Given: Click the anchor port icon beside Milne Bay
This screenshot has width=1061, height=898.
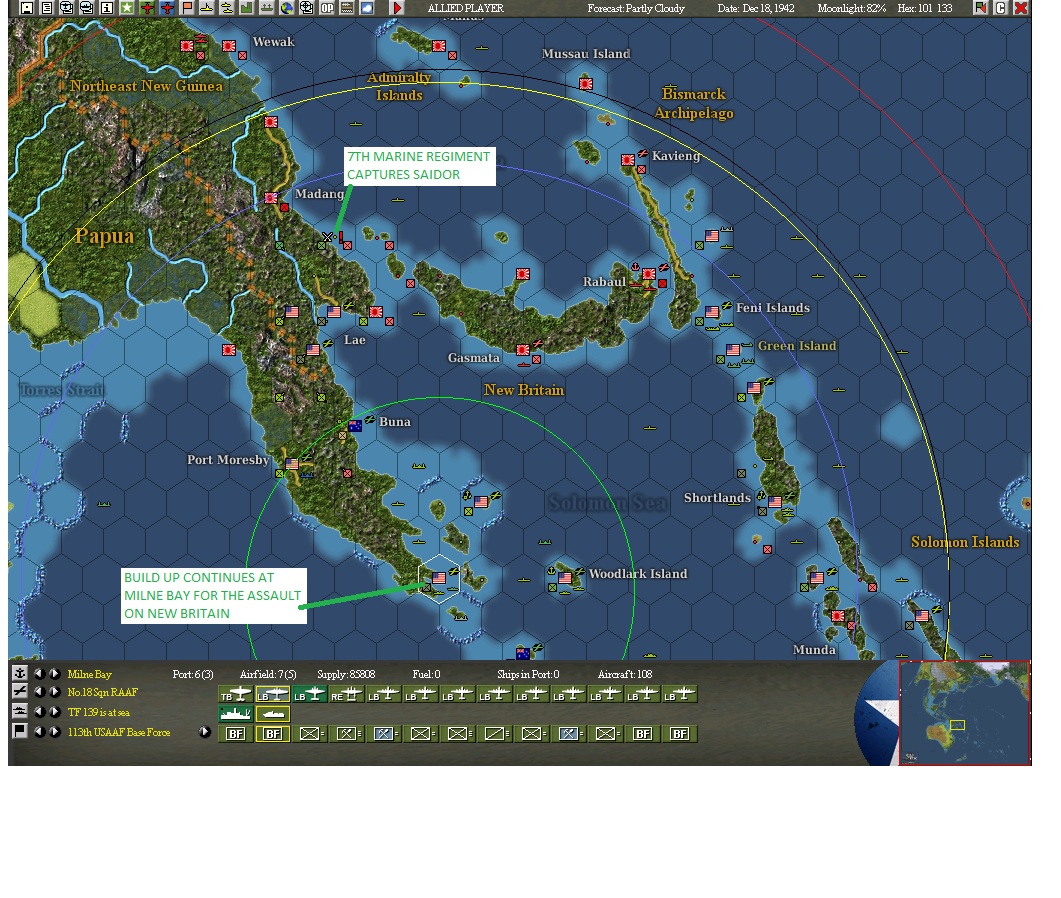Looking at the screenshot, I should (x=20, y=673).
